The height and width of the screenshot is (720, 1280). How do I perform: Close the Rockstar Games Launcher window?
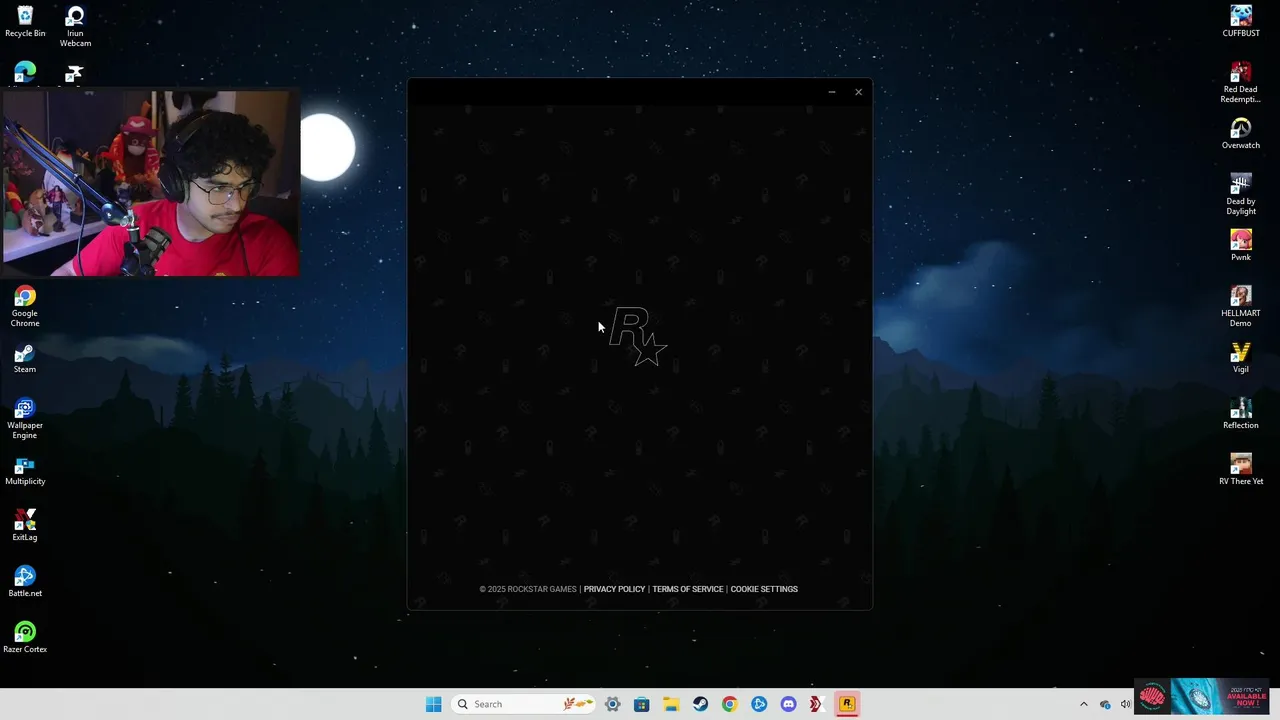tap(858, 92)
